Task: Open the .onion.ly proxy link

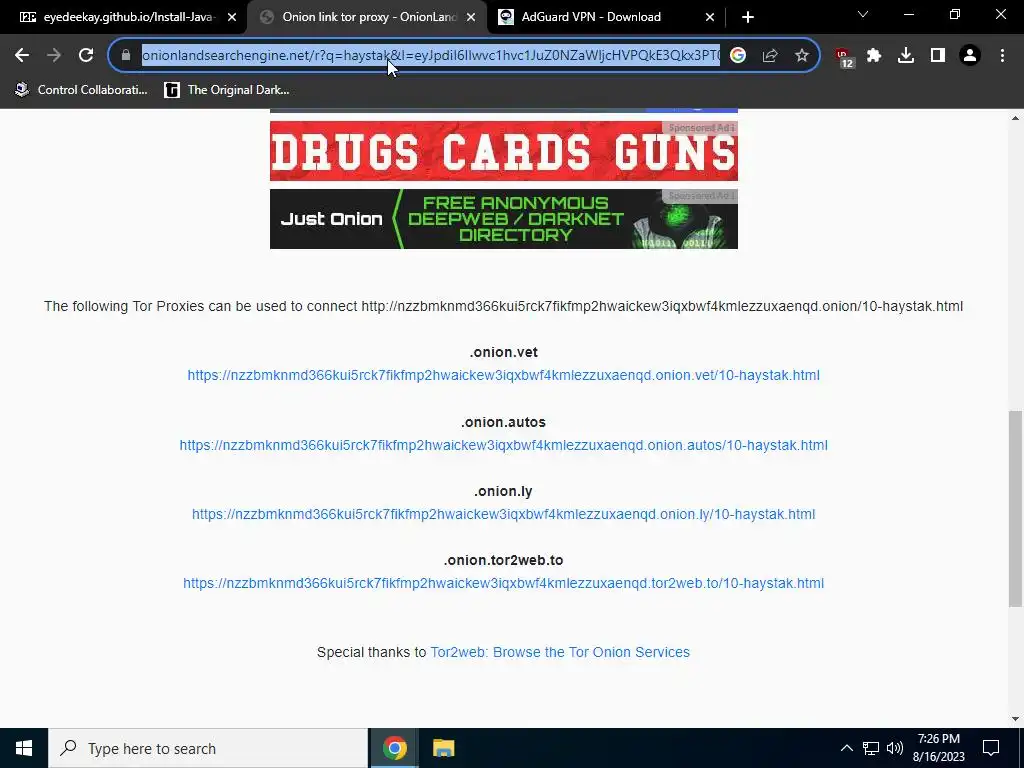Action: point(504,515)
